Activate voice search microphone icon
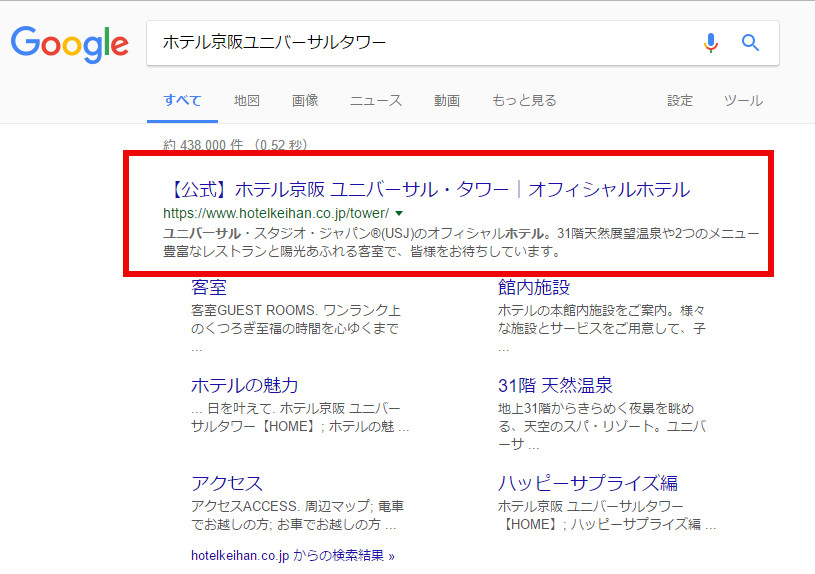This screenshot has height=574, width=815. tap(711, 43)
